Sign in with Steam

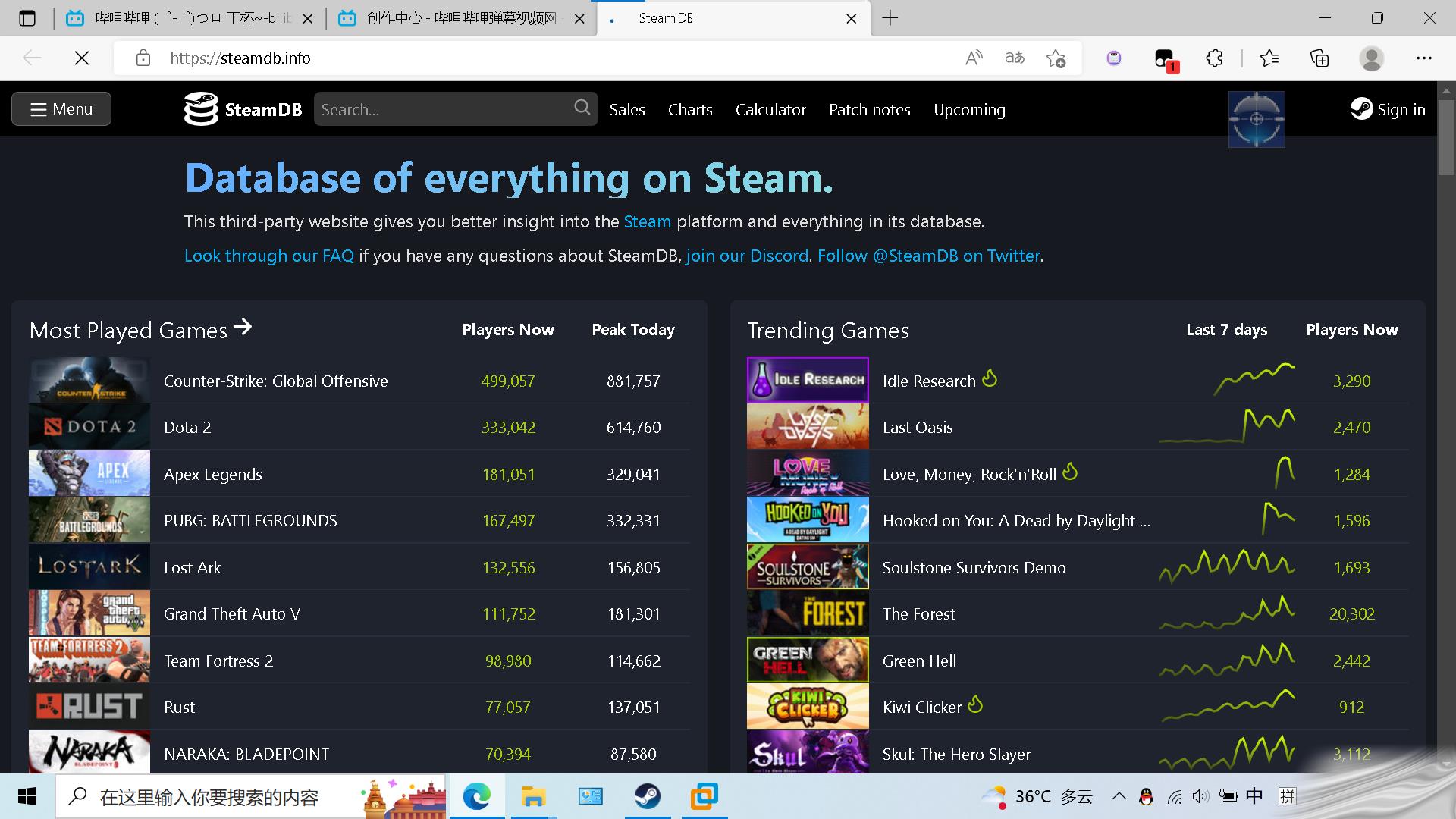tap(1388, 109)
